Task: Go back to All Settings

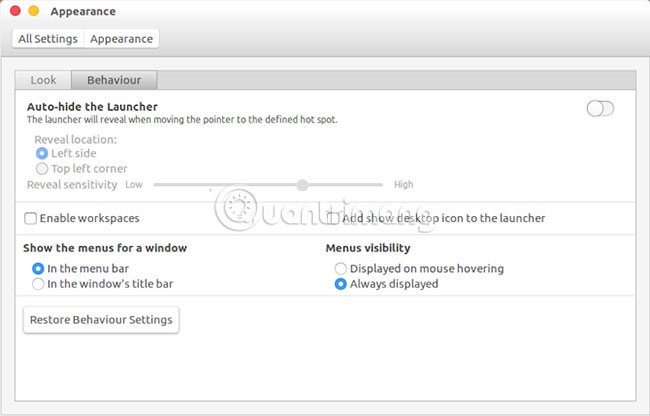Action: pyautogui.click(x=48, y=39)
